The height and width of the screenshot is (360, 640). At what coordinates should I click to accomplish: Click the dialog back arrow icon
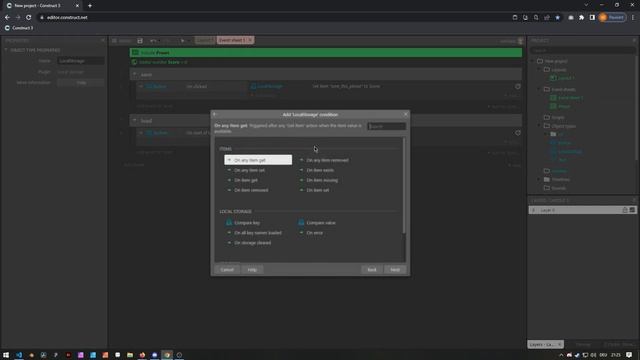[215, 114]
